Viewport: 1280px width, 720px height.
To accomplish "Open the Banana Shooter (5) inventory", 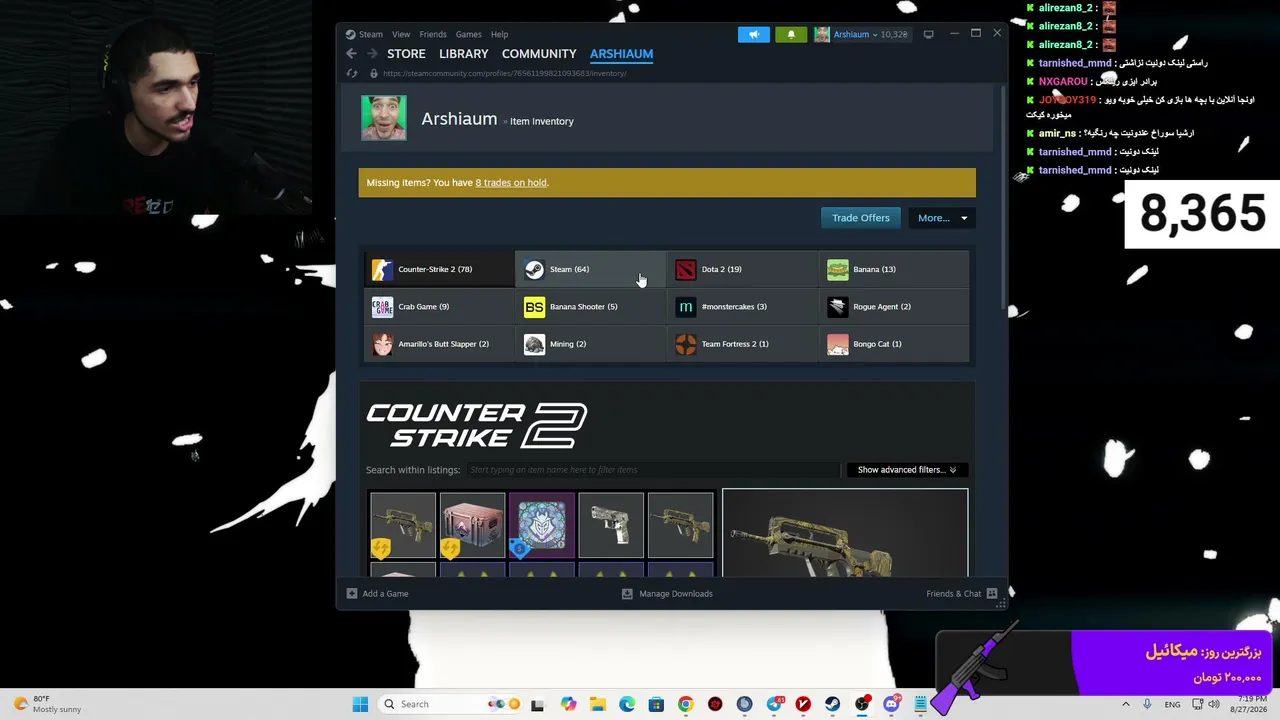I will click(591, 307).
